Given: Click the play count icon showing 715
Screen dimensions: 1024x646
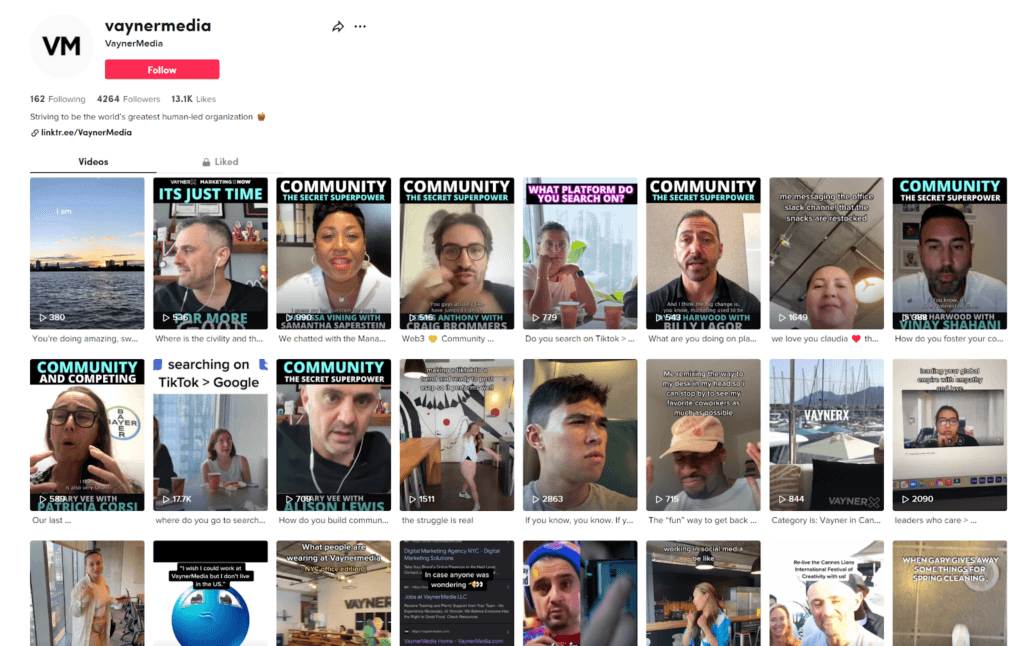Looking at the screenshot, I should click(659, 499).
